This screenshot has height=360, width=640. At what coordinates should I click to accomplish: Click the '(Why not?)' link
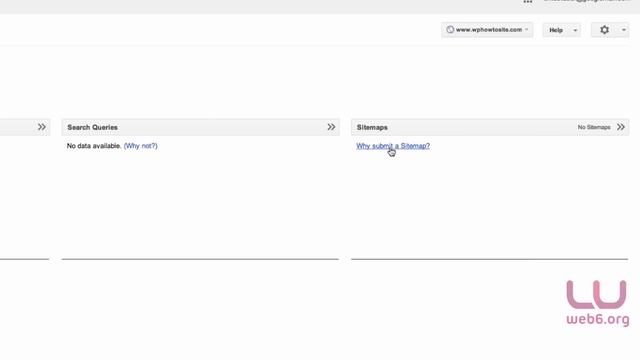[140, 146]
